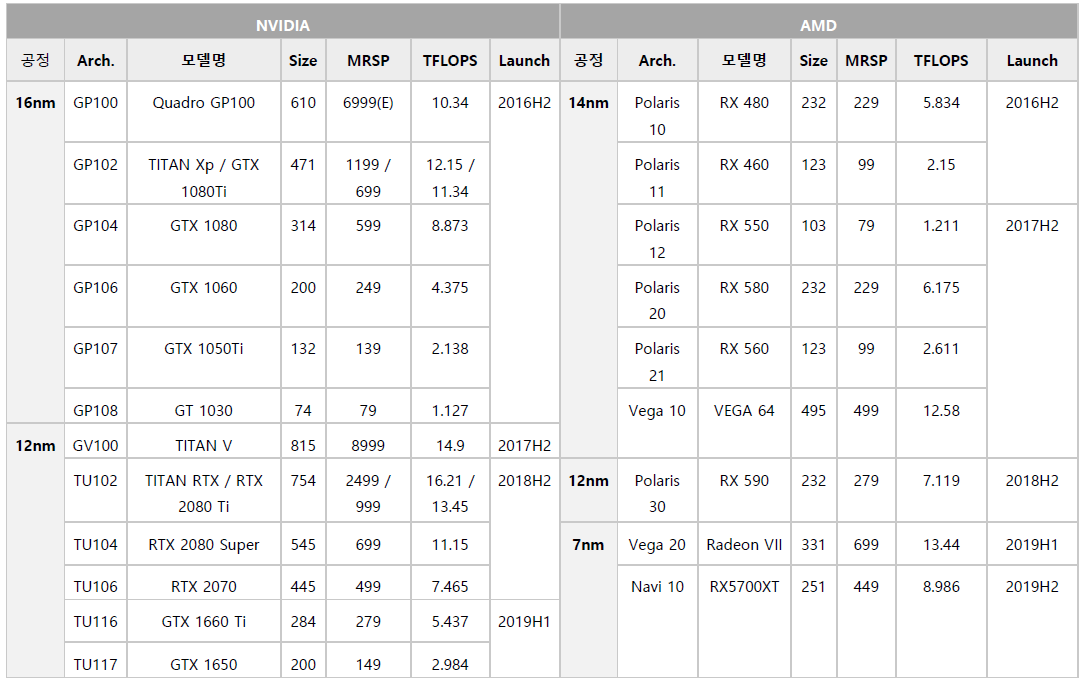Select the Polaris 12 architecture cell

657,234
